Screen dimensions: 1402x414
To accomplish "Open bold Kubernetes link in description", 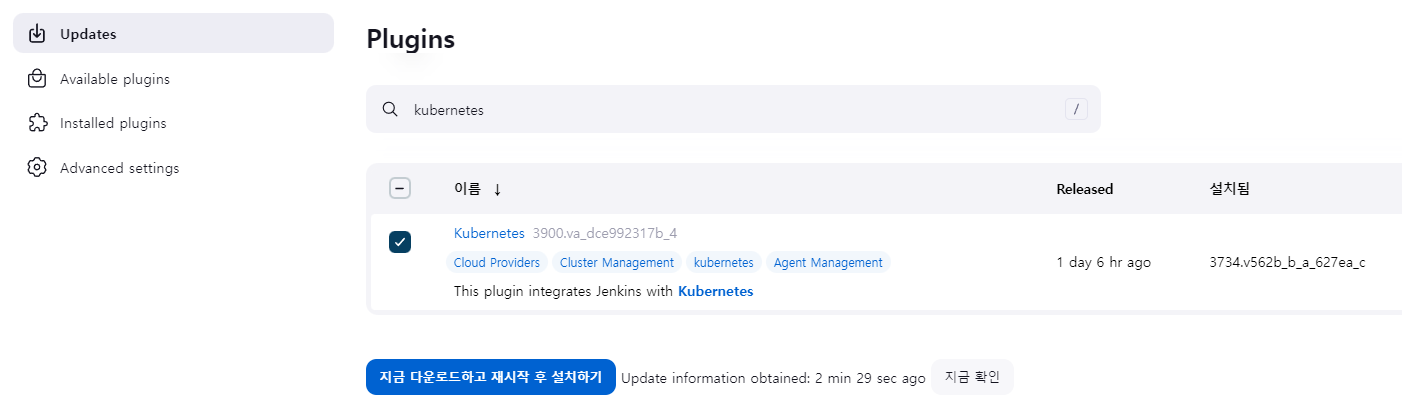I will pyautogui.click(x=715, y=291).
